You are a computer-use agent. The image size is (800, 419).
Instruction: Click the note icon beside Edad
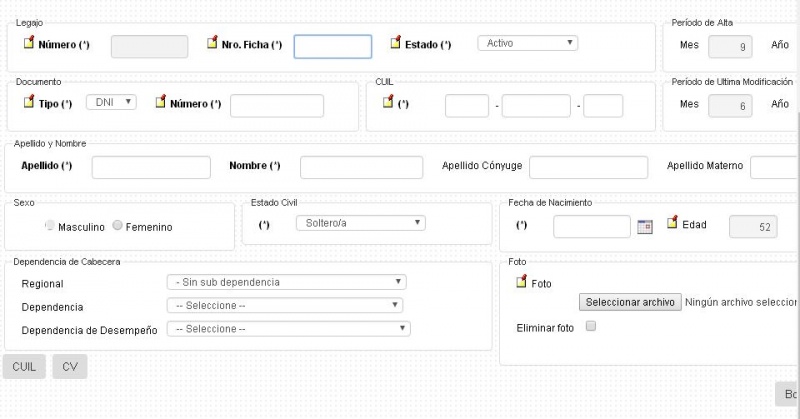tap(672, 223)
